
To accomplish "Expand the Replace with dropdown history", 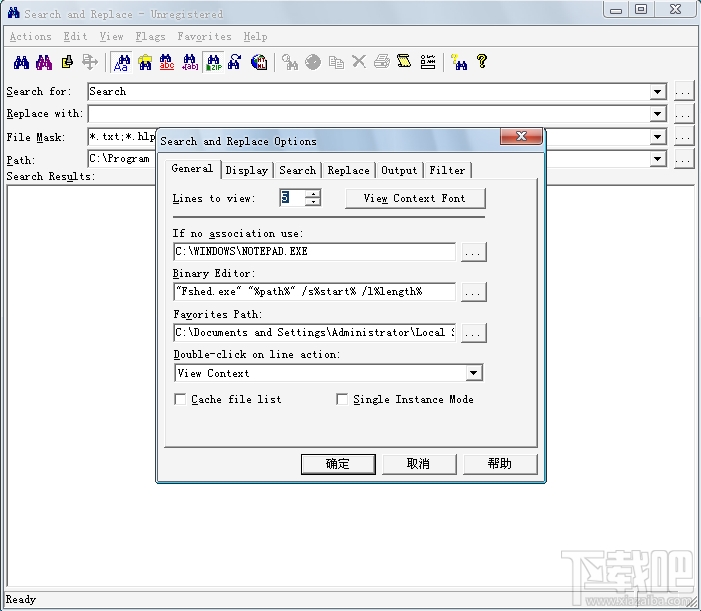I will pos(657,114).
